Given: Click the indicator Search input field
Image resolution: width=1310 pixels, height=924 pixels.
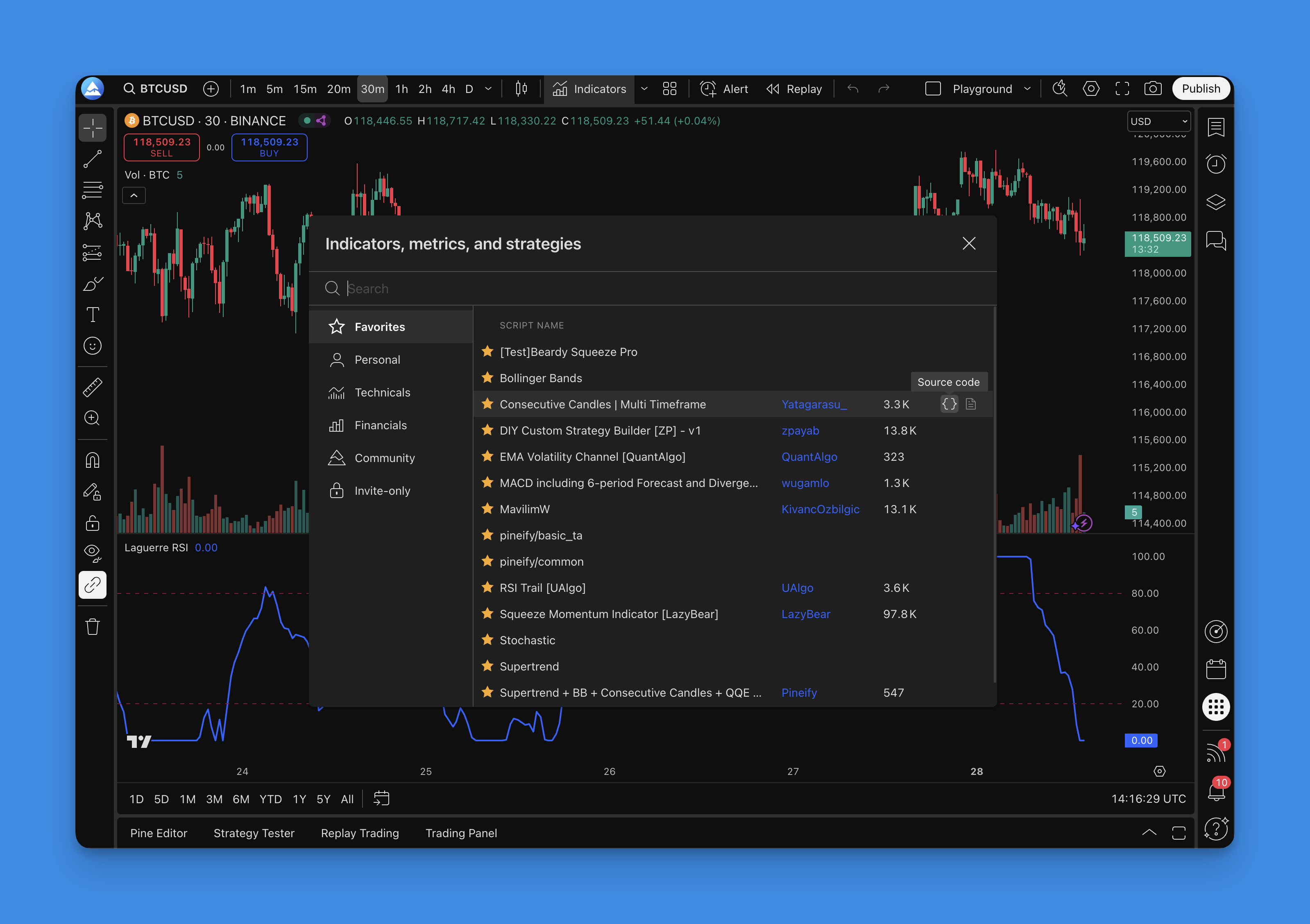Looking at the screenshot, I should coord(653,289).
